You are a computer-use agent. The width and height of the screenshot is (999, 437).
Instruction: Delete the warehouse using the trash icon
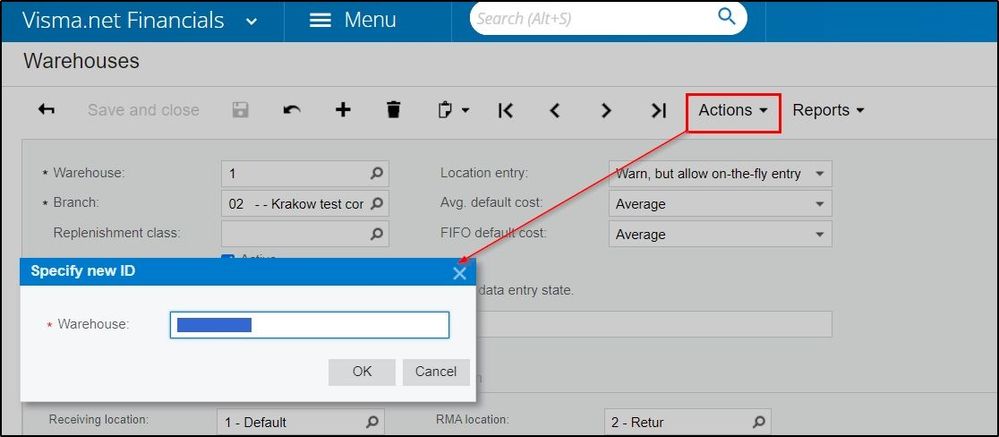(x=394, y=110)
